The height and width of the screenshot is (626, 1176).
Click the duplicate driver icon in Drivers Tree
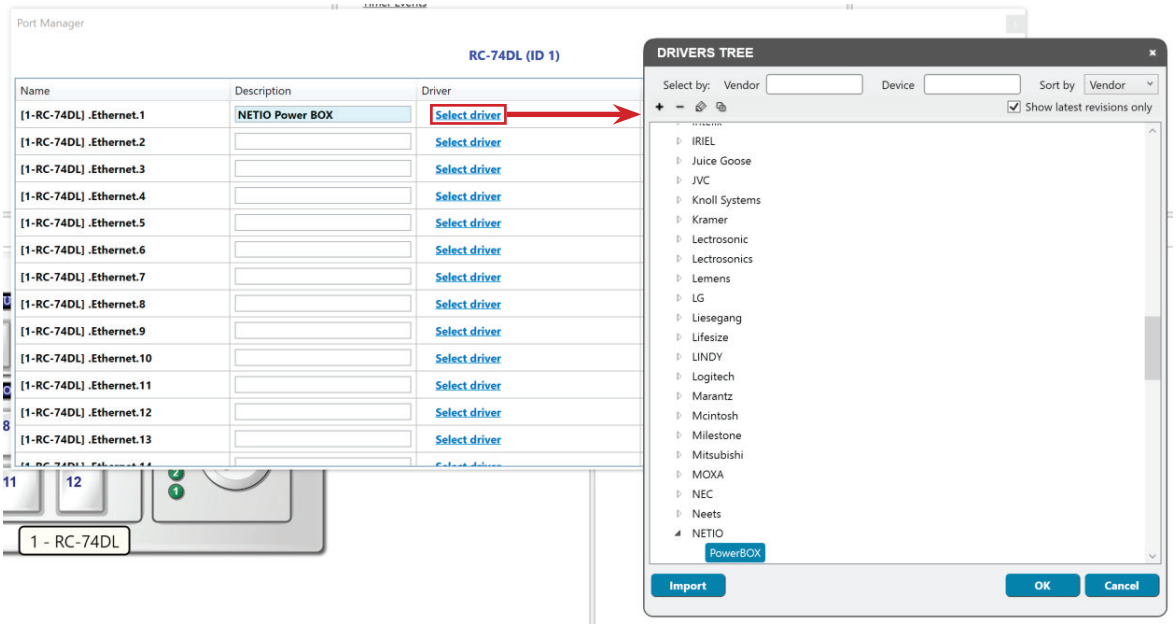point(721,107)
